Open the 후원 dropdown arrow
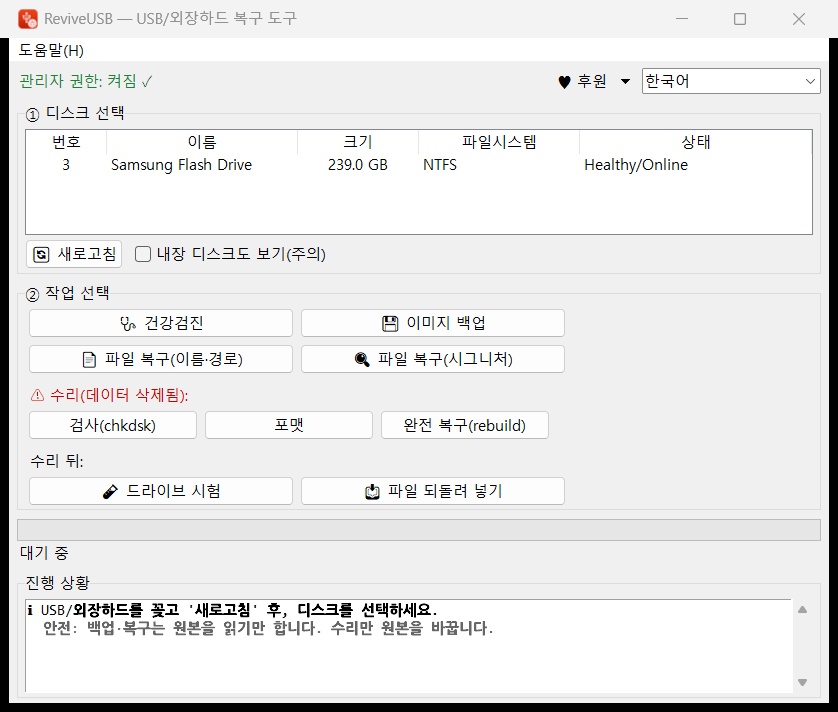The image size is (838, 712). [x=625, y=81]
